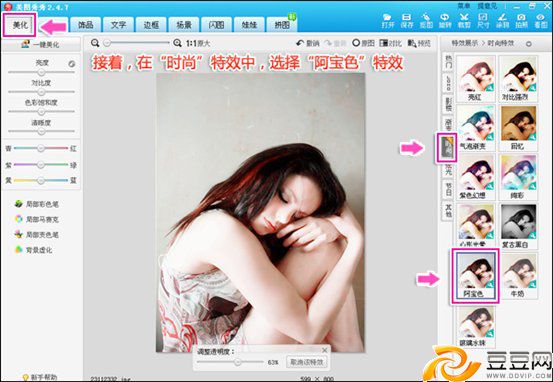Open the 娃娃 tab
The image size is (553, 382).
tap(249, 25)
